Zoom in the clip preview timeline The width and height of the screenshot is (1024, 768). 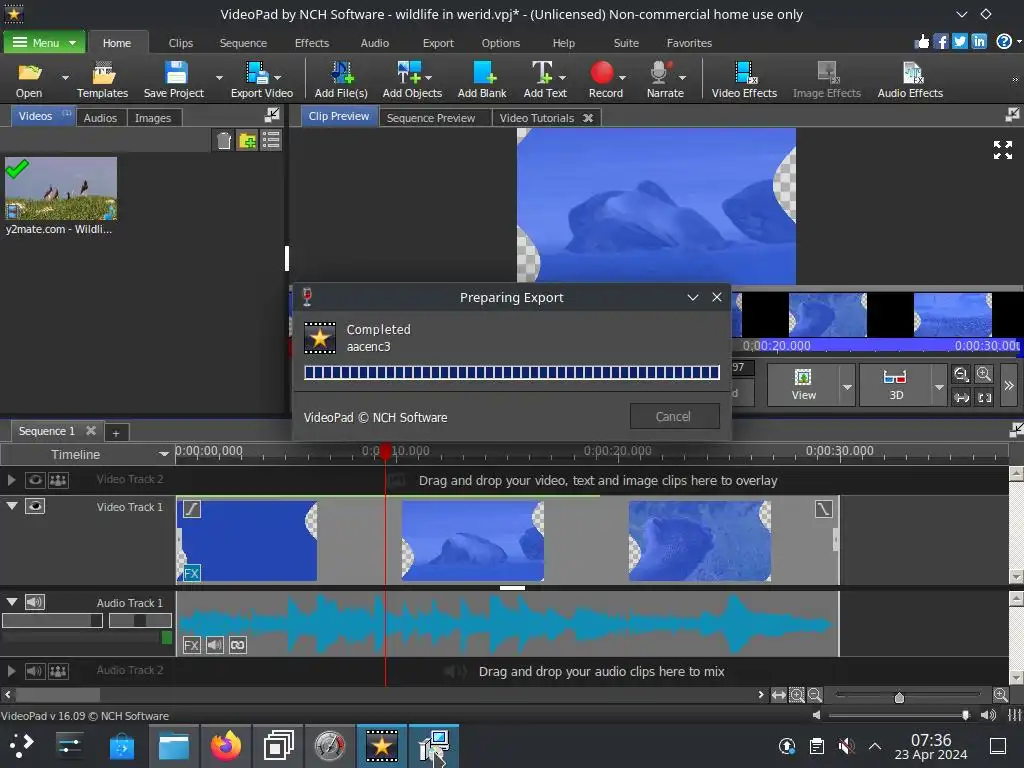pyautogui.click(x=984, y=374)
